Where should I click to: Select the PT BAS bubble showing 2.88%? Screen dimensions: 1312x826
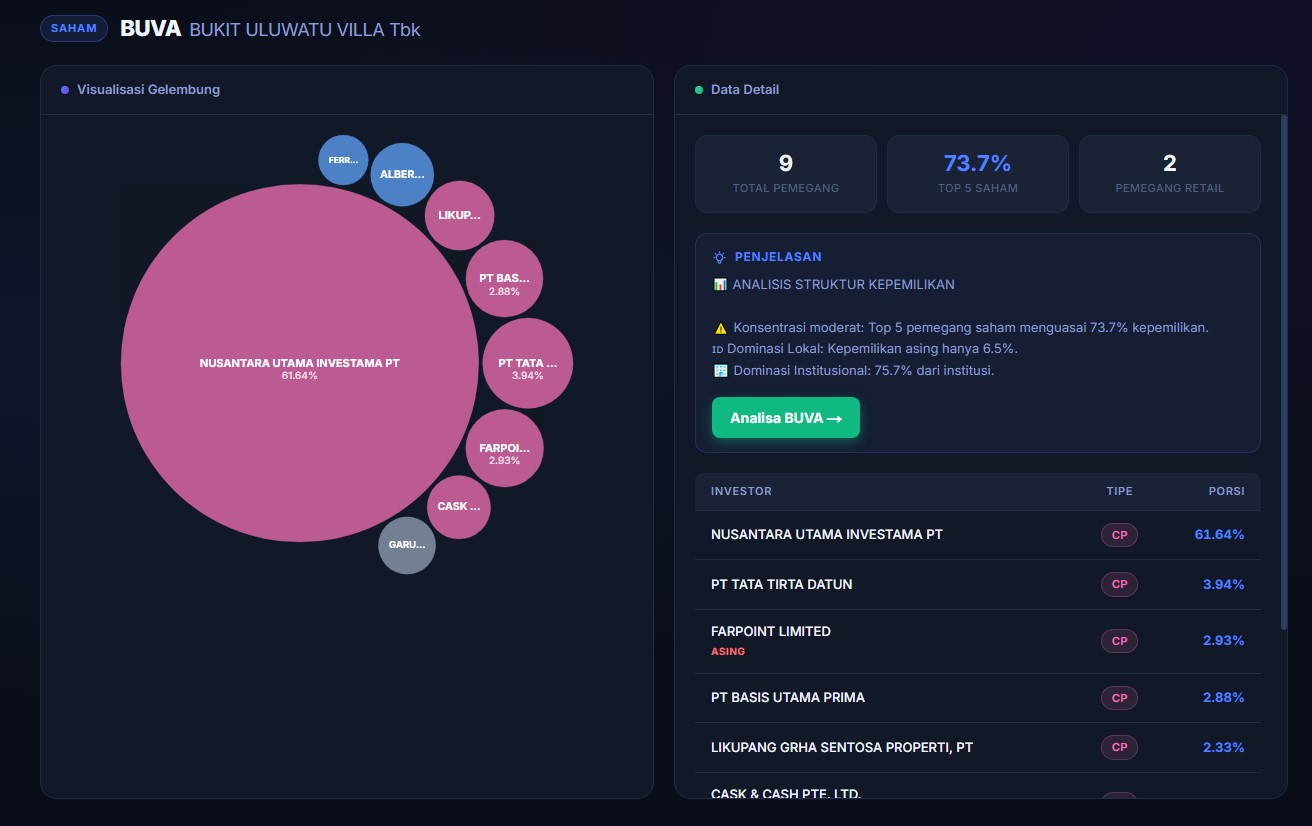click(505, 279)
